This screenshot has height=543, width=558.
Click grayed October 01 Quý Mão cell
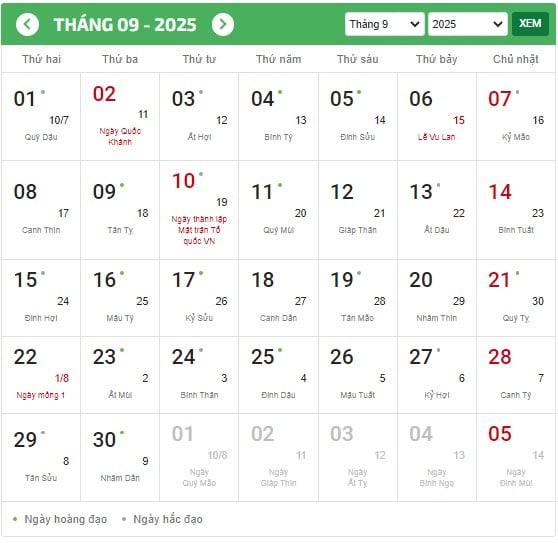click(199, 458)
